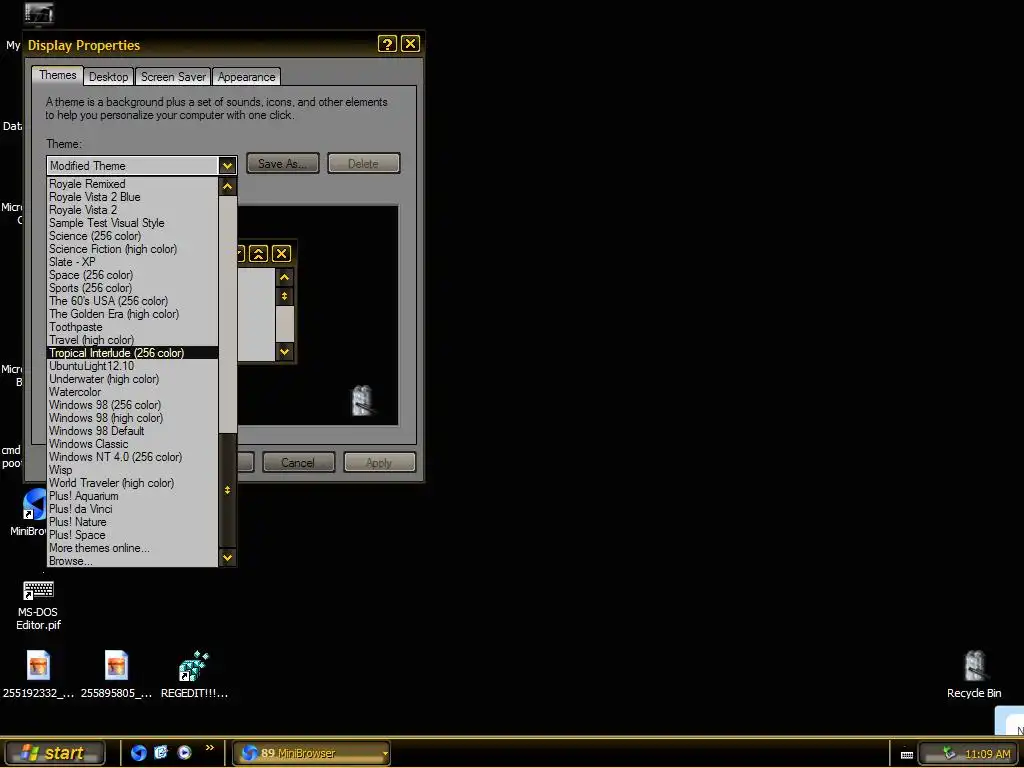
Task: Choose Science Fiction (high color) theme
Action: 133,249
